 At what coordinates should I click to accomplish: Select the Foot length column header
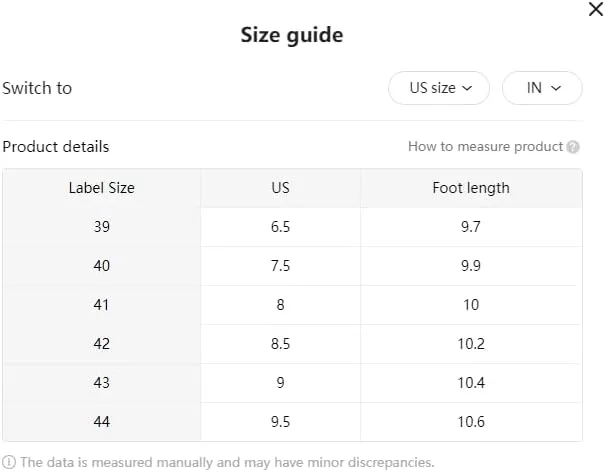tap(471, 188)
